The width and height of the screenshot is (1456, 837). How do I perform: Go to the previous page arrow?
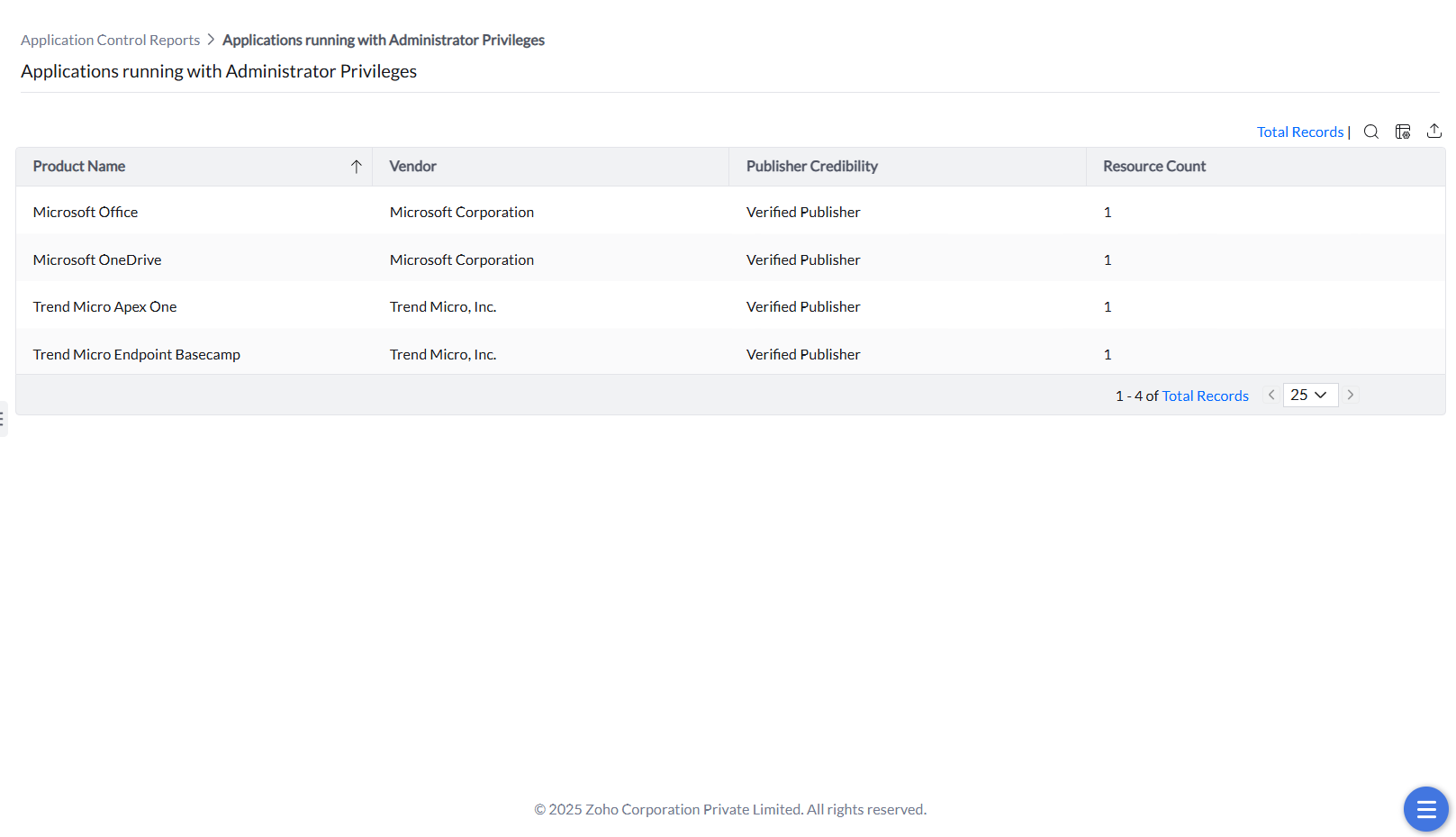coord(1271,395)
